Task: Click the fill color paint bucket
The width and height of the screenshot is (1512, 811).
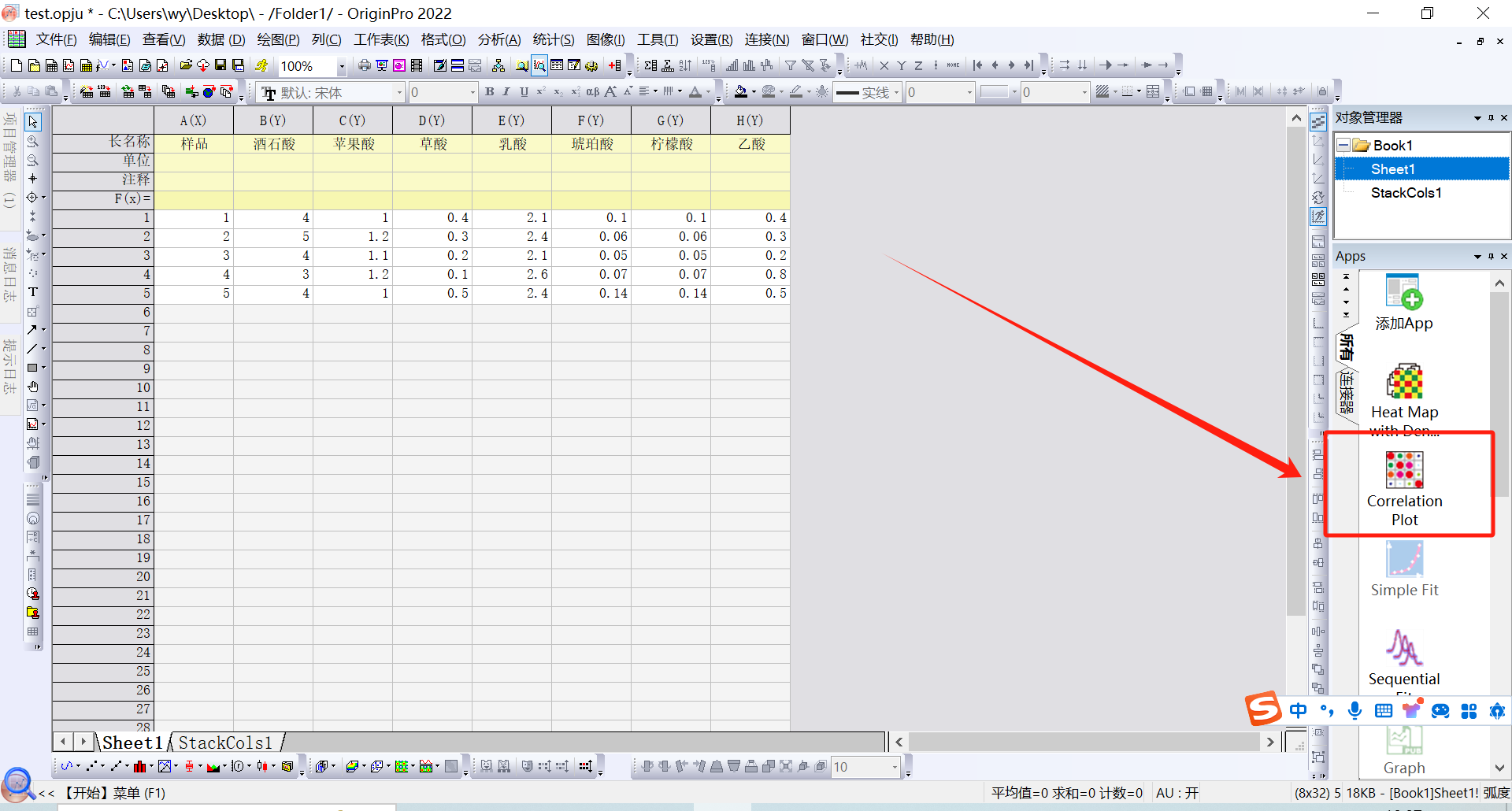Action: [x=740, y=92]
